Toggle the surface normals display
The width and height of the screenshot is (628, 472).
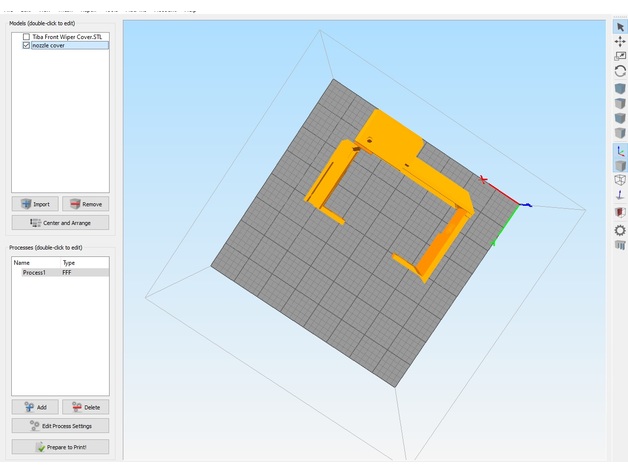click(x=620, y=195)
